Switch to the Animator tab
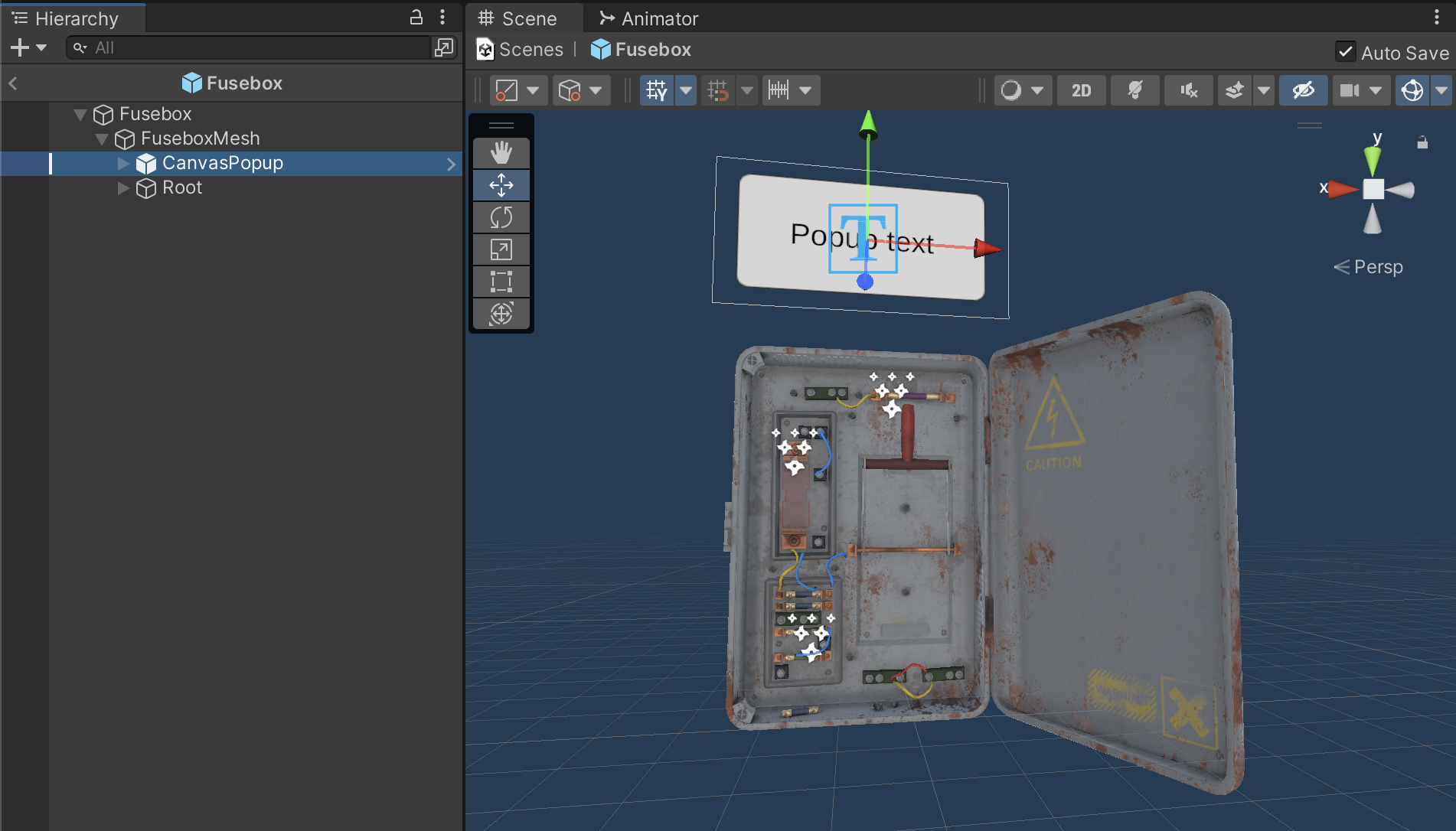 click(x=649, y=18)
